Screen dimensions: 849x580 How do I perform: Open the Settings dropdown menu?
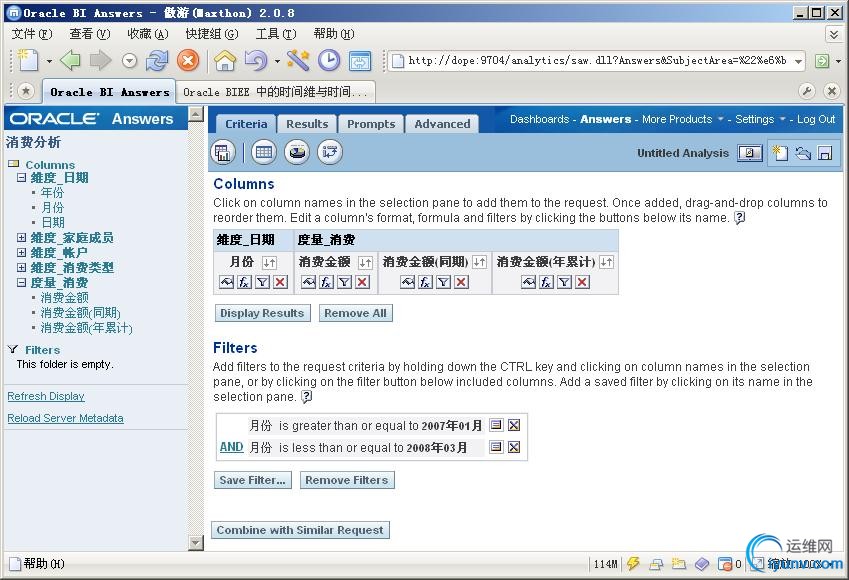pos(760,119)
